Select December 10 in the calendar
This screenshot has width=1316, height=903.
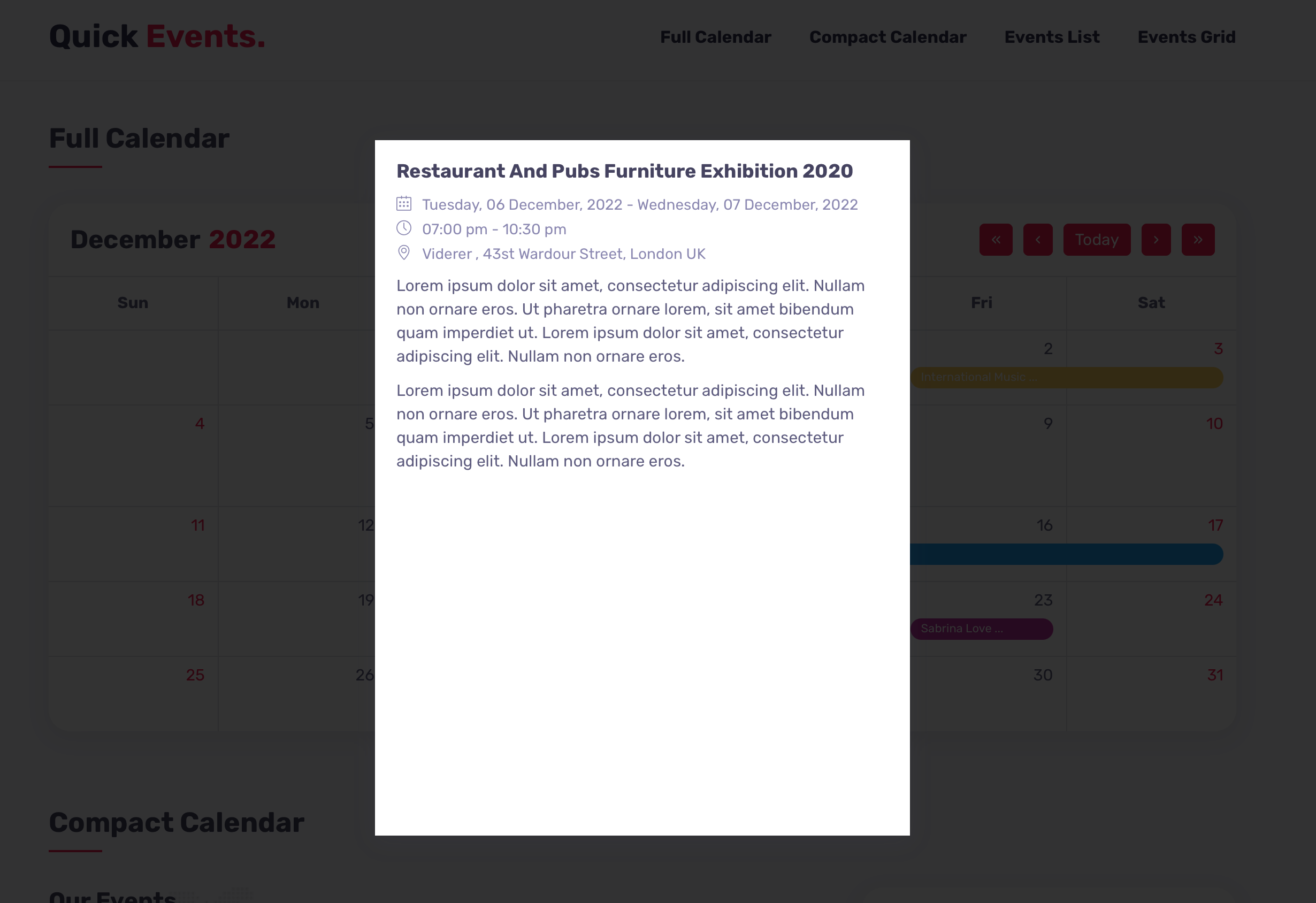click(1213, 424)
